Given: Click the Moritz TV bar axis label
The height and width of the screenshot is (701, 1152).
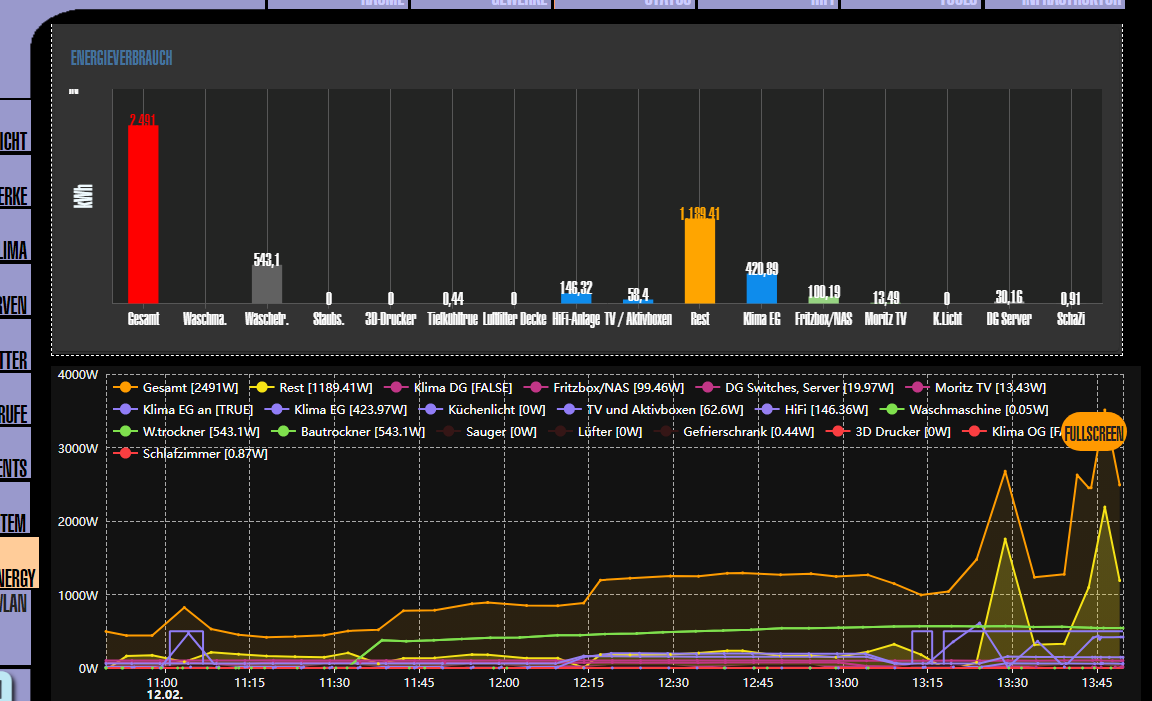Looking at the screenshot, I should click(x=885, y=319).
